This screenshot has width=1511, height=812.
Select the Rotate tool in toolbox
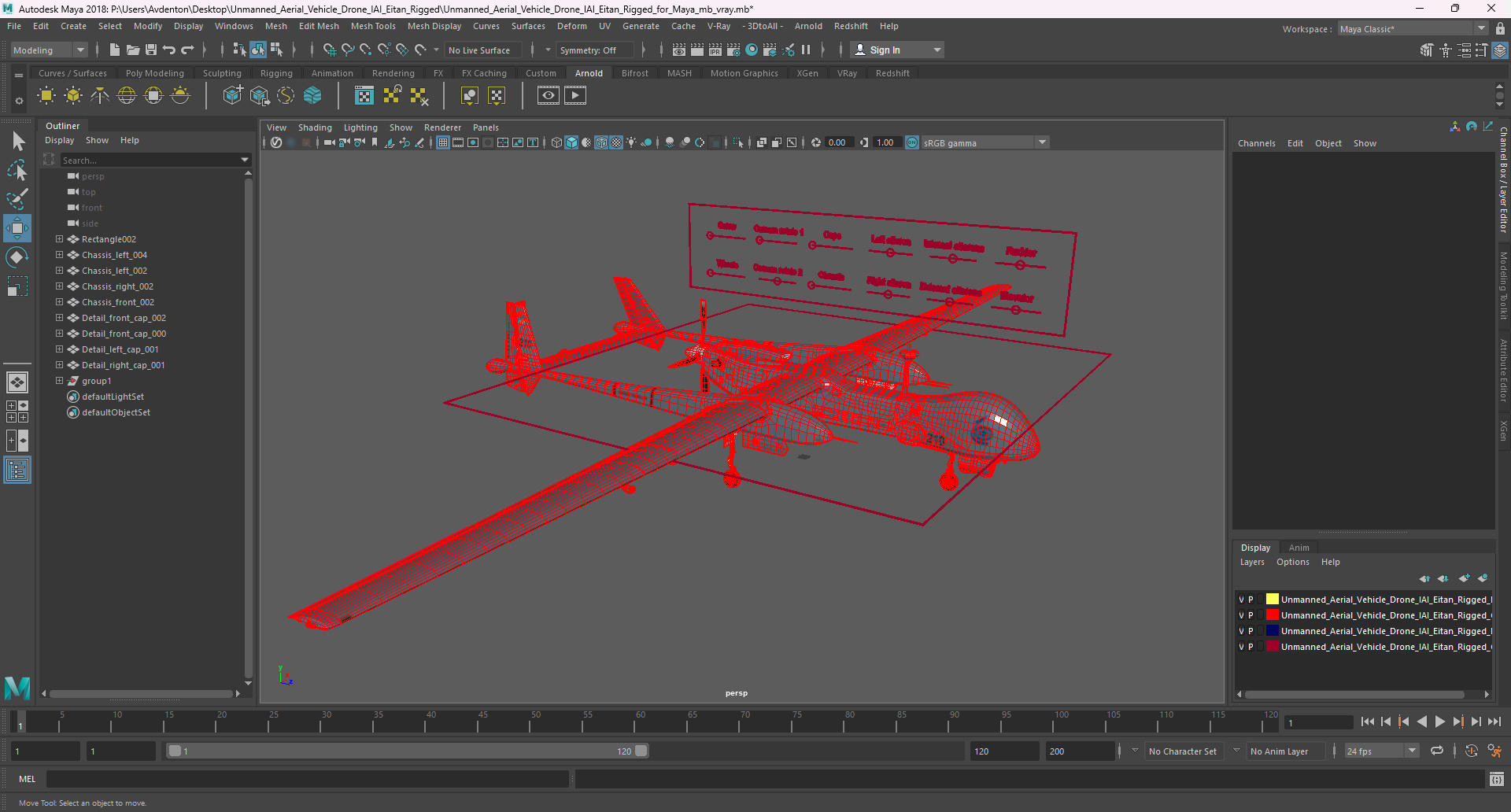17,257
